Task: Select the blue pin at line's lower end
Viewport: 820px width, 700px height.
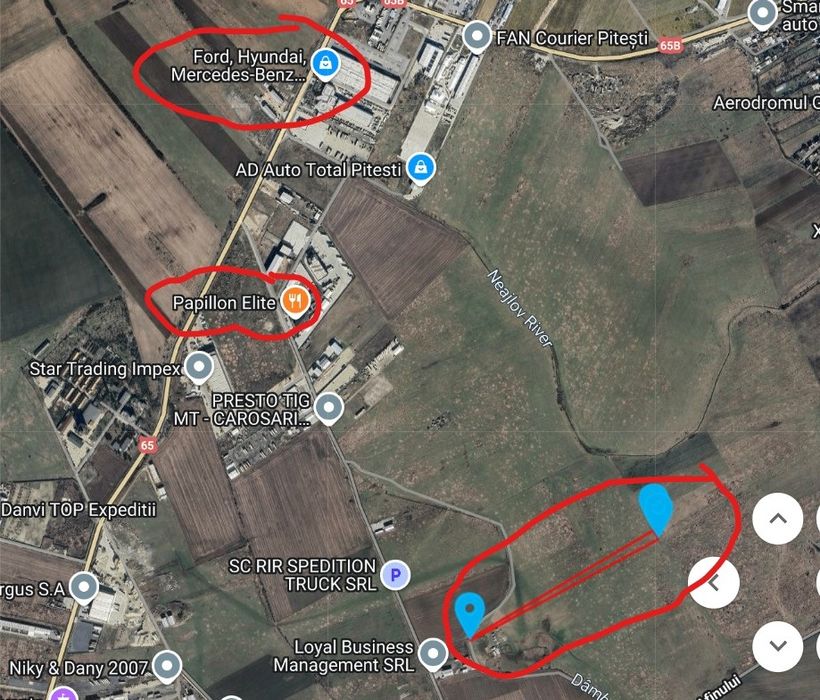Action: point(470,615)
